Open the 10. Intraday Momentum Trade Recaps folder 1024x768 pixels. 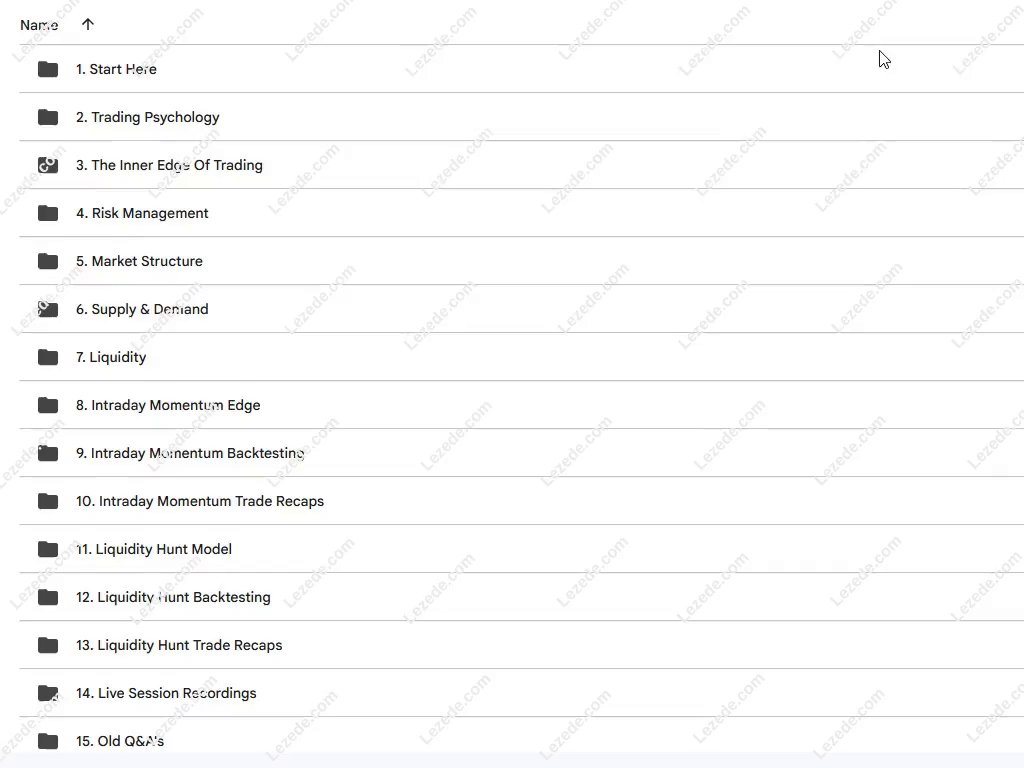coord(200,501)
